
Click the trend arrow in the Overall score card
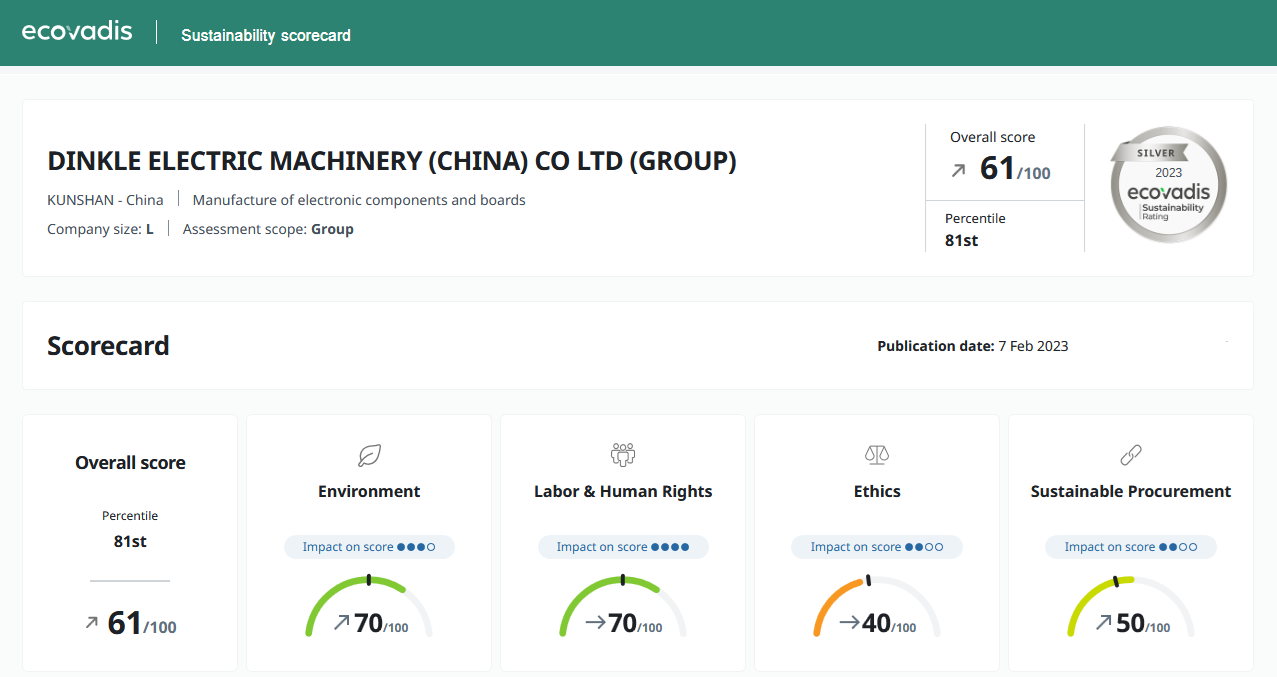(x=92, y=623)
